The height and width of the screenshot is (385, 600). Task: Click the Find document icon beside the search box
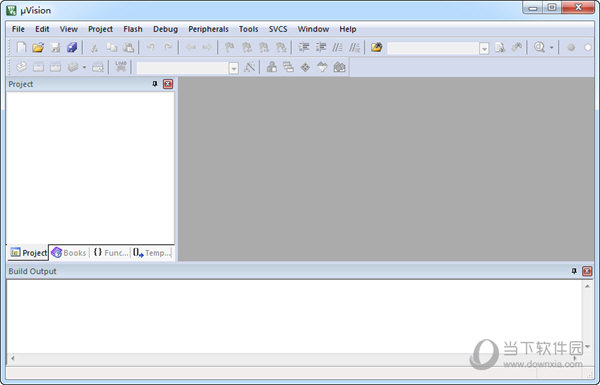coord(500,47)
